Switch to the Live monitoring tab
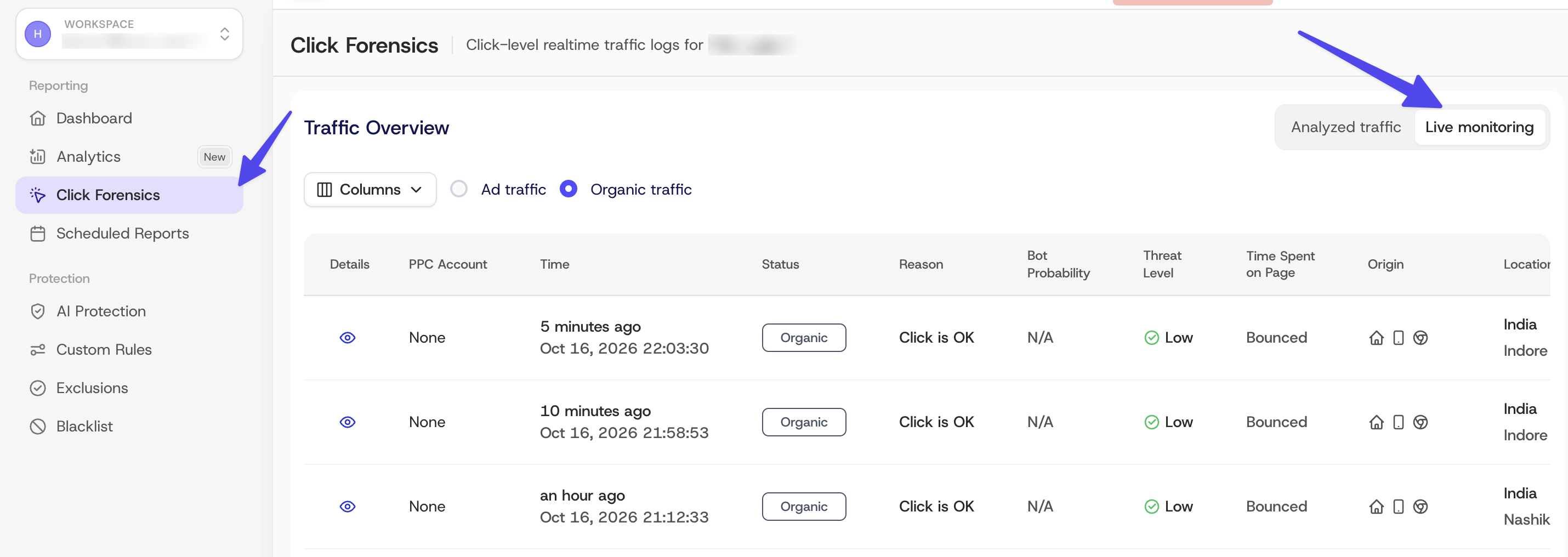The image size is (1568, 557). [x=1479, y=127]
